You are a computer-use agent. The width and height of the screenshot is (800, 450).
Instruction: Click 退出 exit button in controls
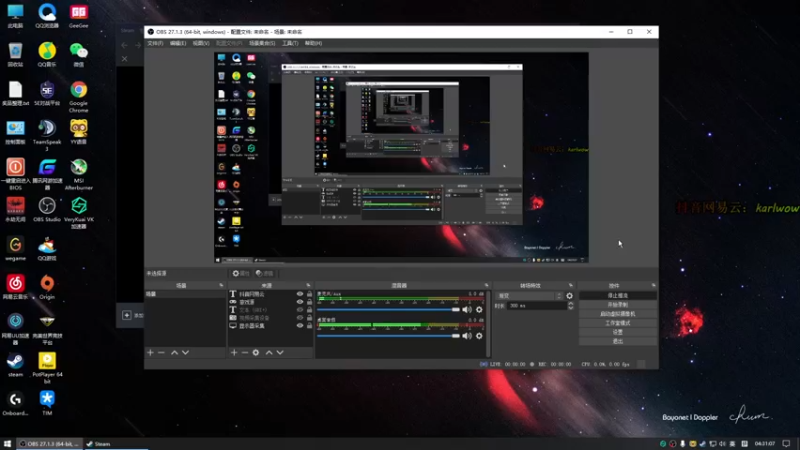pos(618,341)
